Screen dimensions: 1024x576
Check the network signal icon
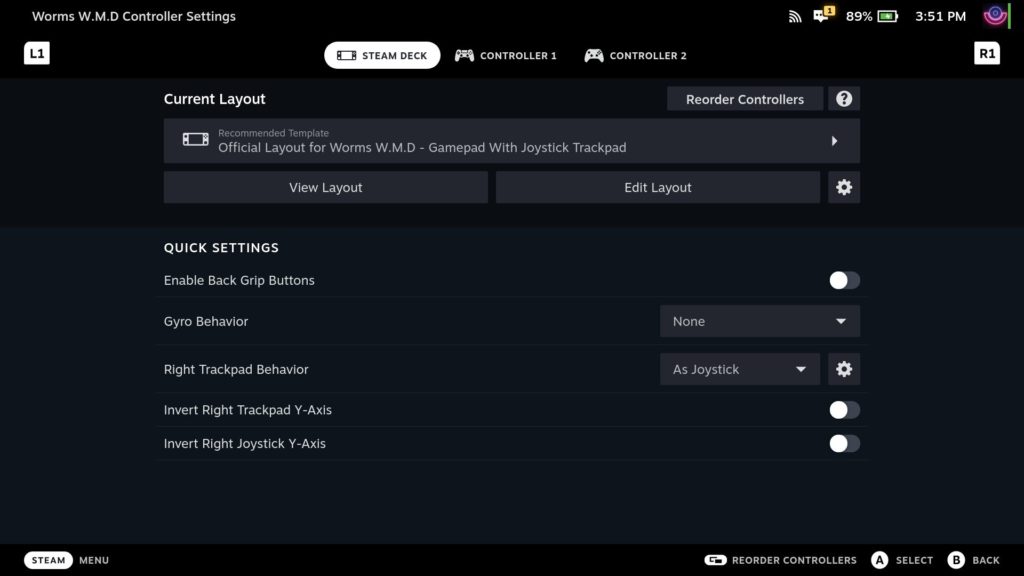click(x=795, y=16)
